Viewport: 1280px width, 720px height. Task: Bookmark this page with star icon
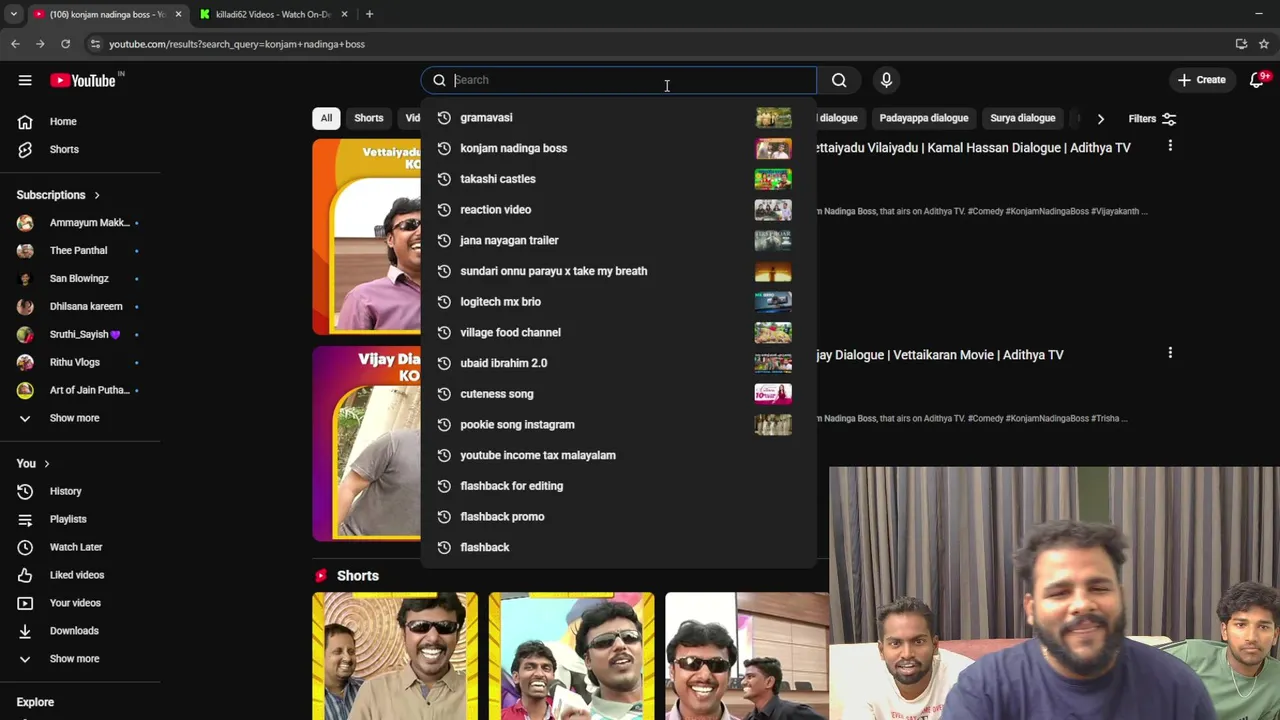tap(1264, 44)
